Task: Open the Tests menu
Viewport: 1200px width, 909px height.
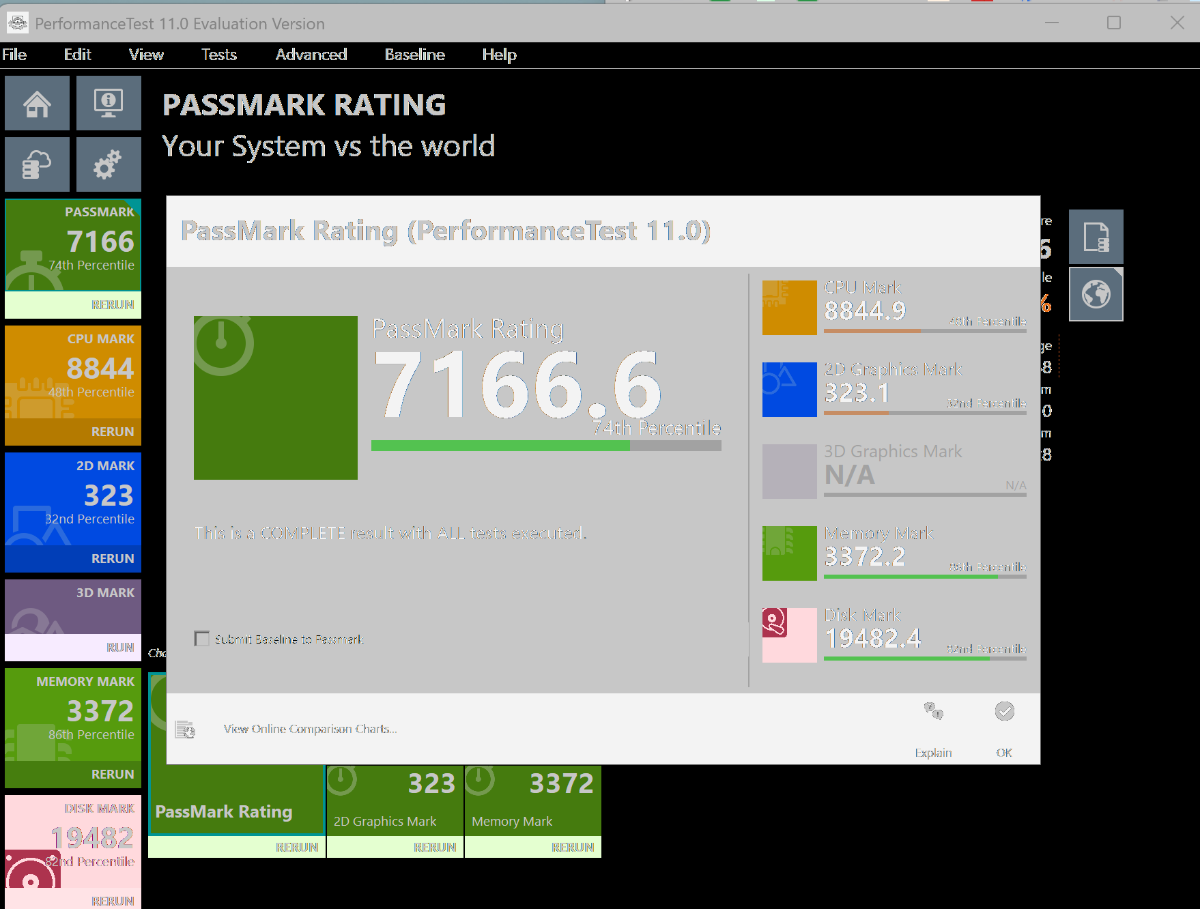Action: (x=219, y=55)
